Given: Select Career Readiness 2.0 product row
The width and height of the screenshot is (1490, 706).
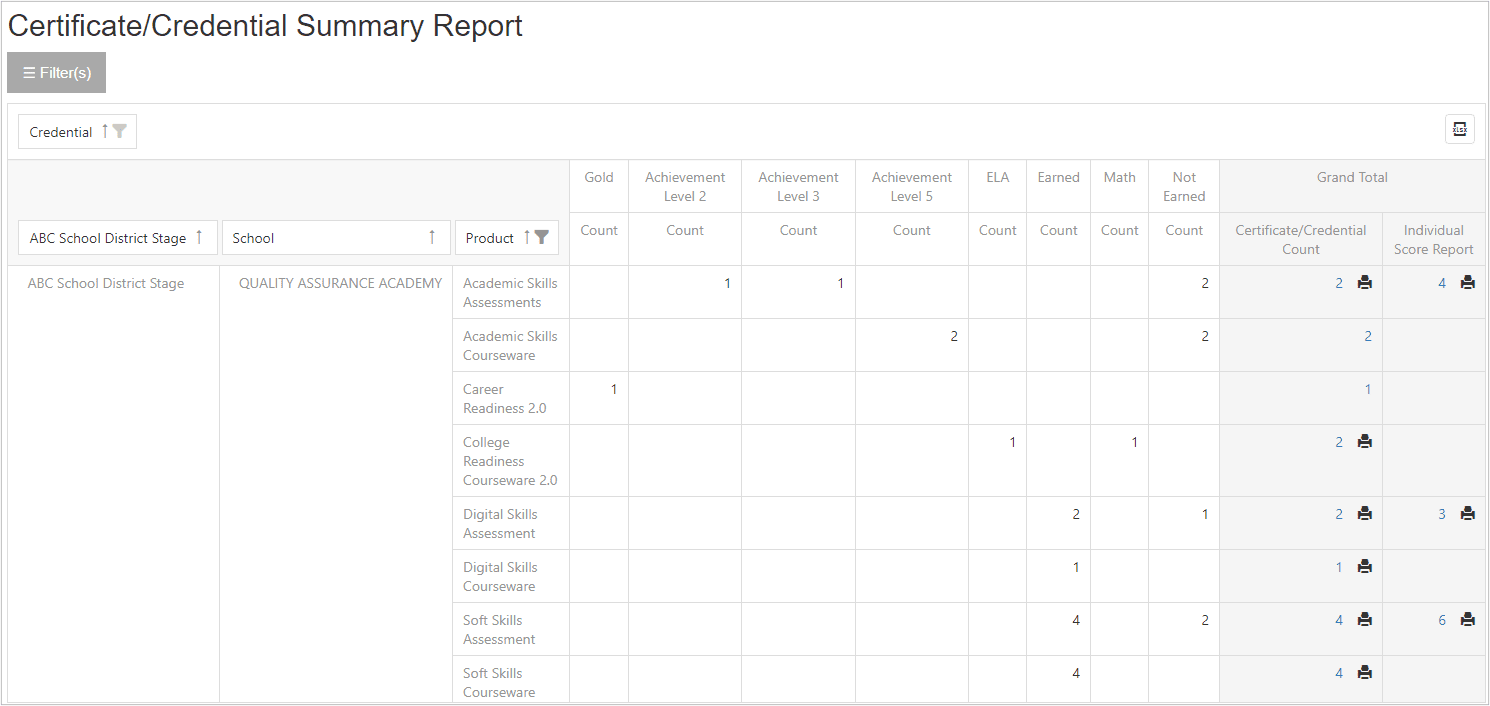Looking at the screenshot, I should click(x=510, y=398).
